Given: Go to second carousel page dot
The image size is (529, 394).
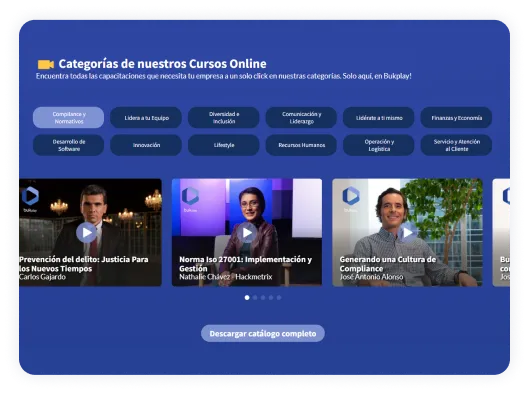Looking at the screenshot, I should pyautogui.click(x=255, y=298).
